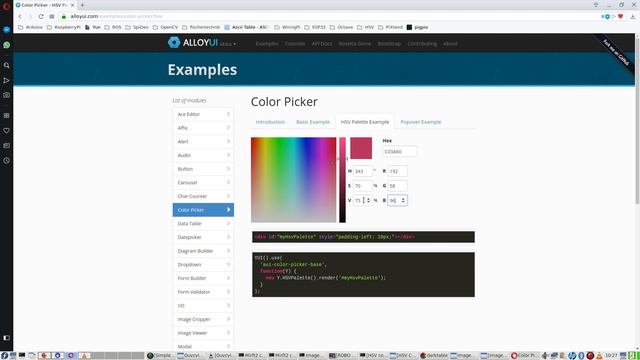Open Messenger in Opera sidebar
Viewport: 640px width, 360px height.
6,30
